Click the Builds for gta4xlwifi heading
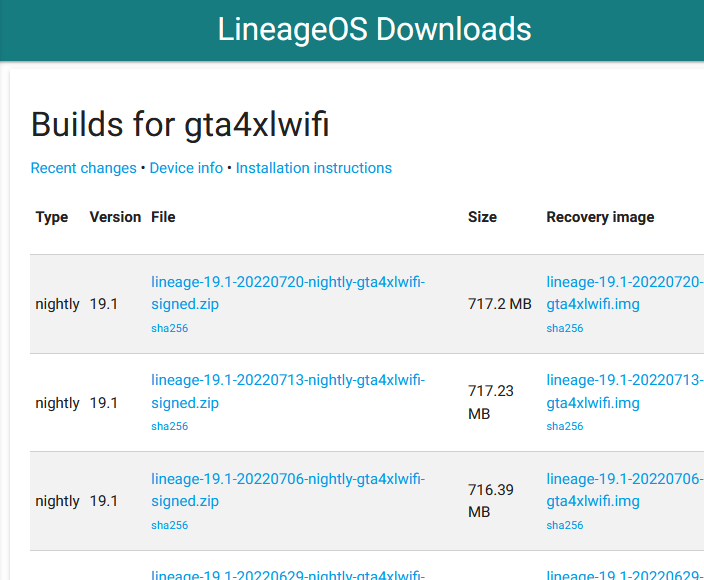This screenshot has width=704, height=580. pyautogui.click(x=180, y=125)
